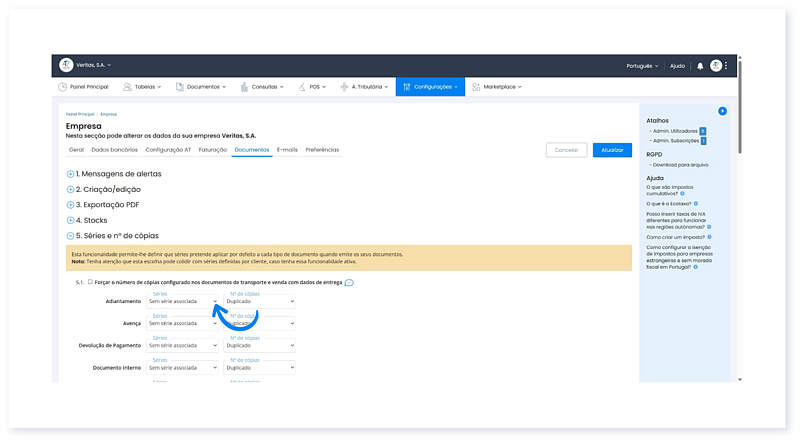Expand section 1. Mensagens de alertas
Image resolution: width=800 pixels, height=442 pixels.
pos(71,173)
